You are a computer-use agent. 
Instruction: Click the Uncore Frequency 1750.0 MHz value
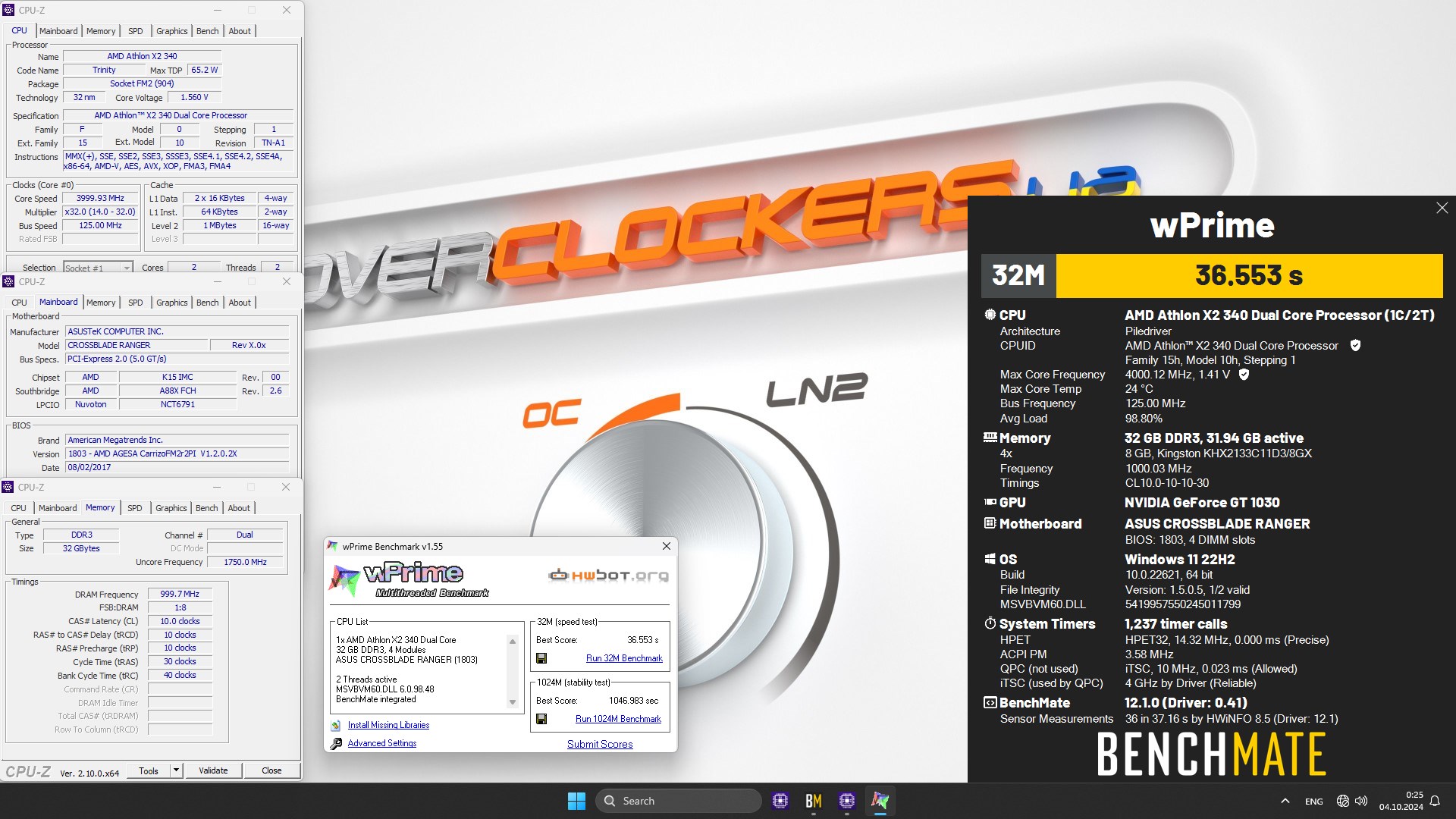point(245,562)
